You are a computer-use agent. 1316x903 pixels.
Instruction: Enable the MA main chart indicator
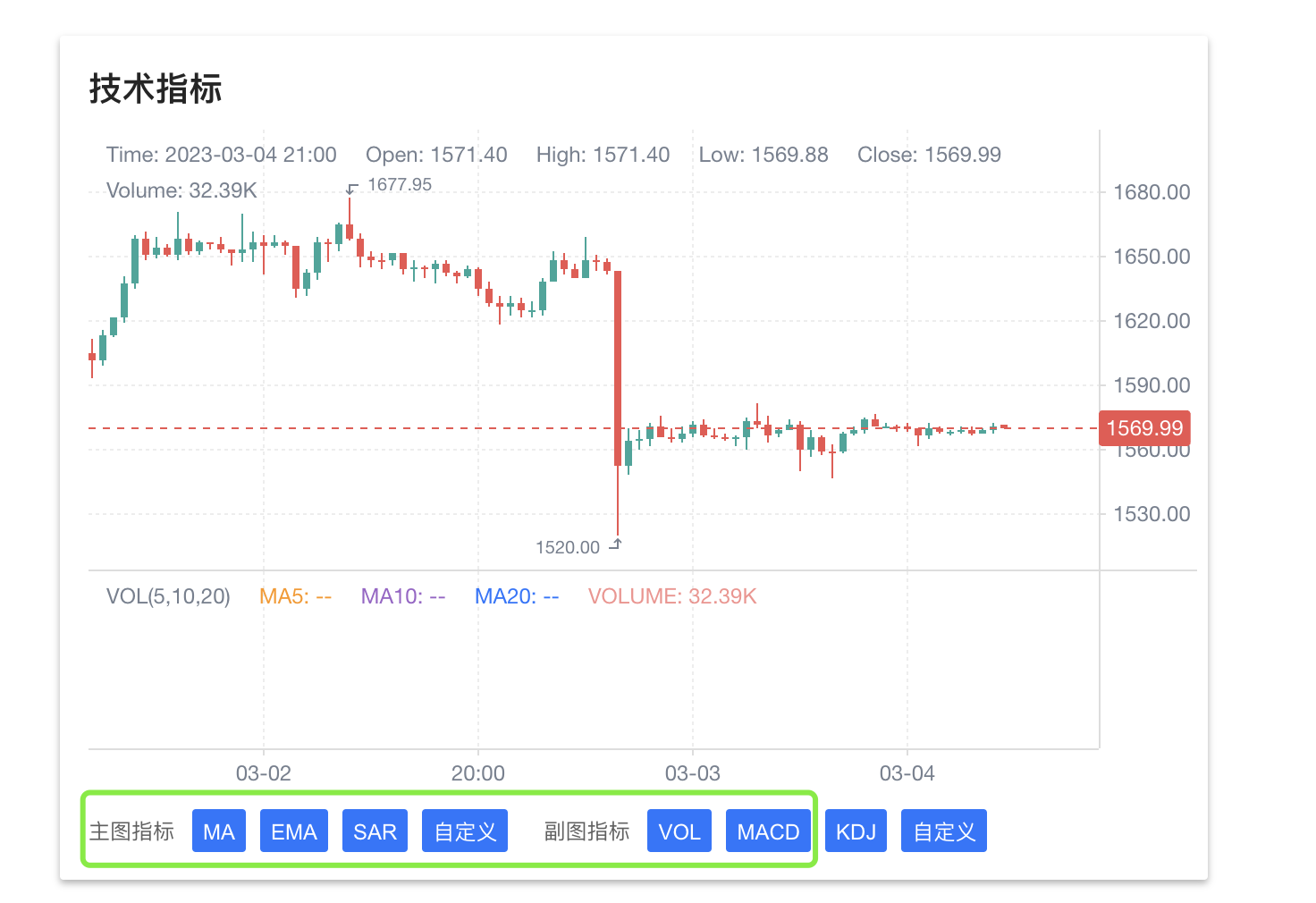(218, 831)
